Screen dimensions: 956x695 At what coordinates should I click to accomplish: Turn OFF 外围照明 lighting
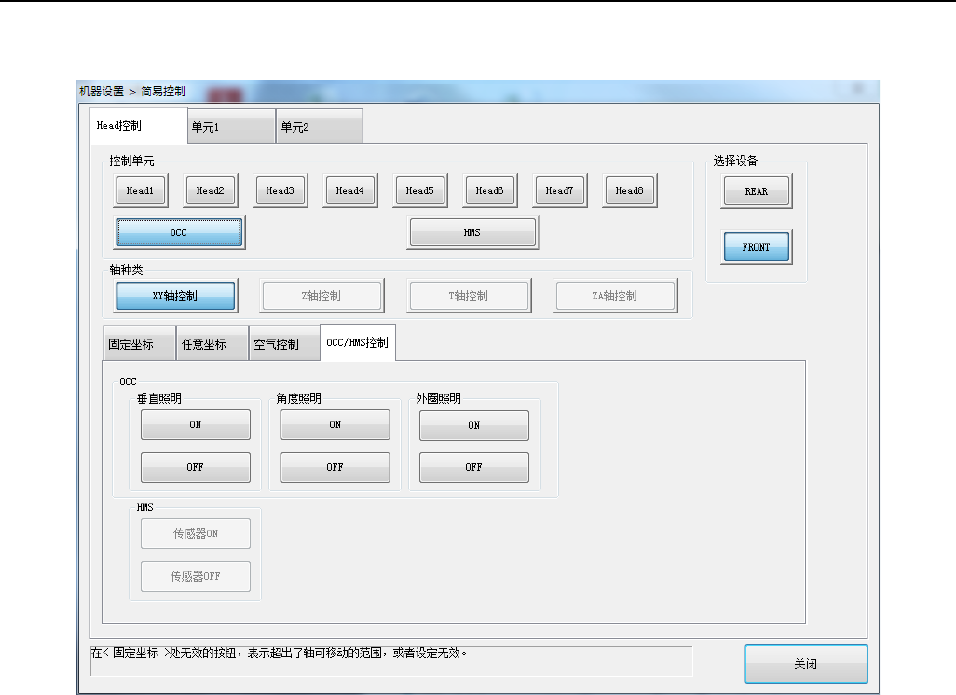tap(474, 467)
